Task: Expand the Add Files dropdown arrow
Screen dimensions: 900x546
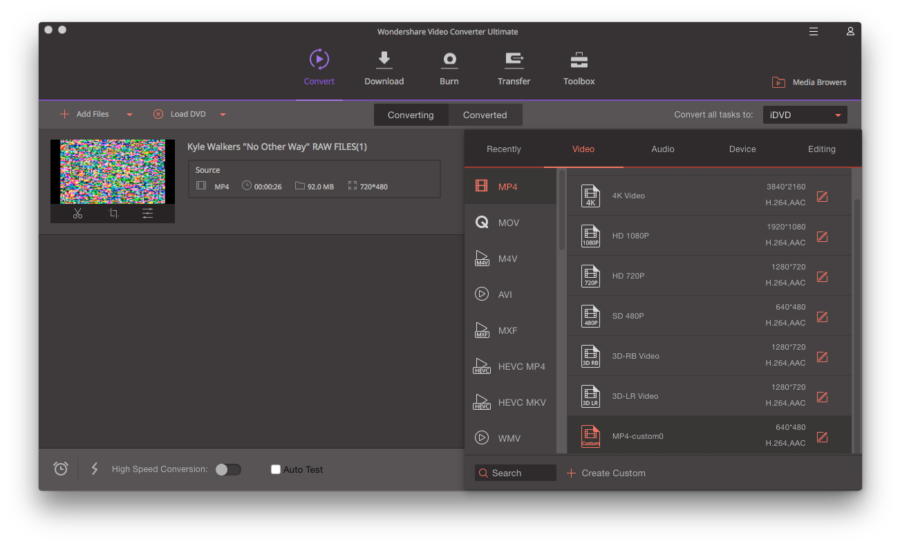Action: pyautogui.click(x=130, y=115)
